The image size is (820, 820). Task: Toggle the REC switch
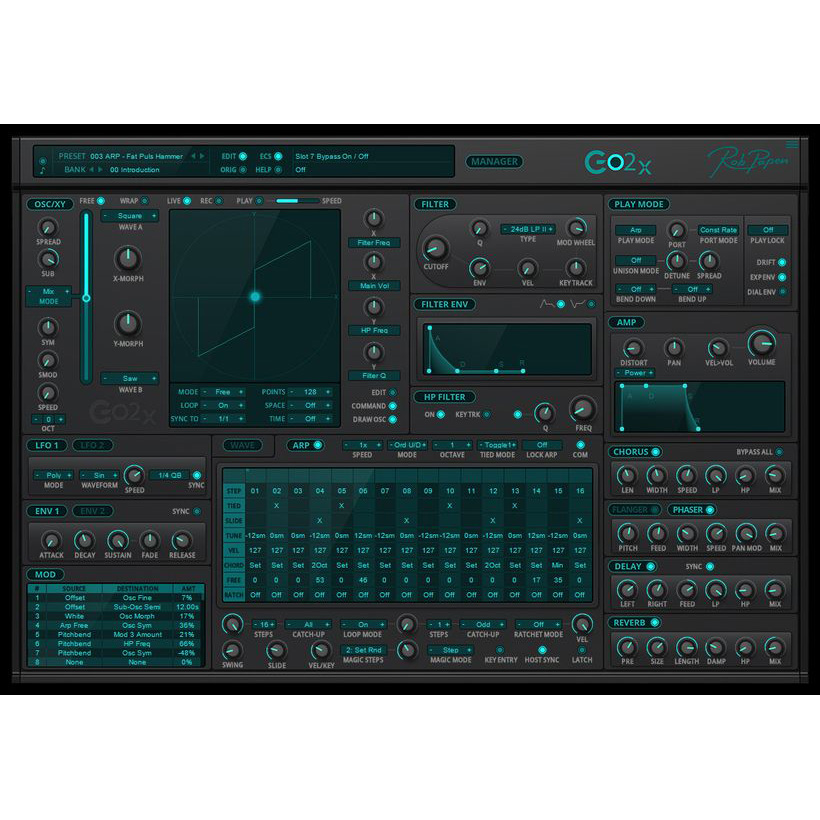tap(219, 201)
